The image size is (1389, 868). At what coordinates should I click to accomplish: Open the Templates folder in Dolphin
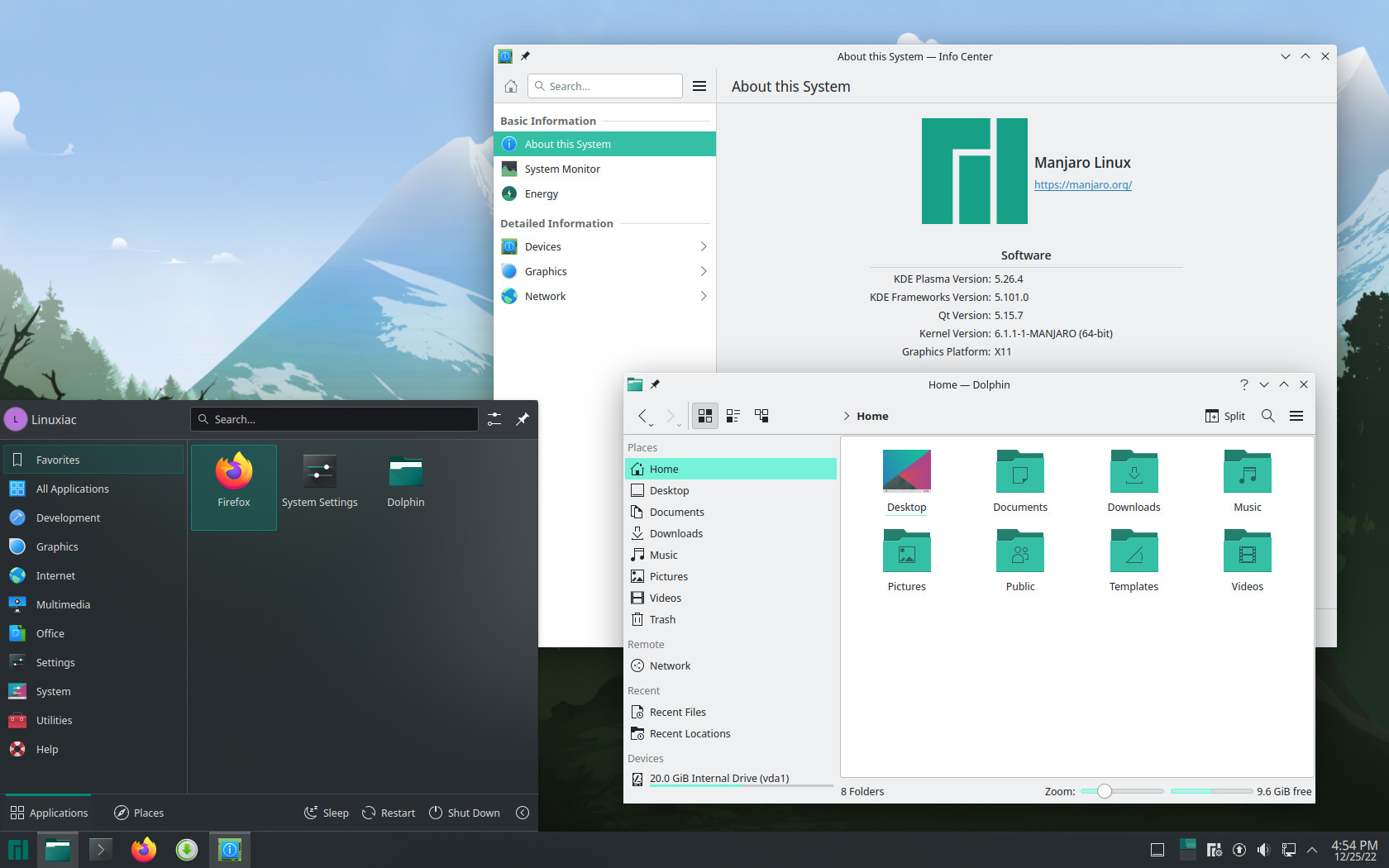1134,560
